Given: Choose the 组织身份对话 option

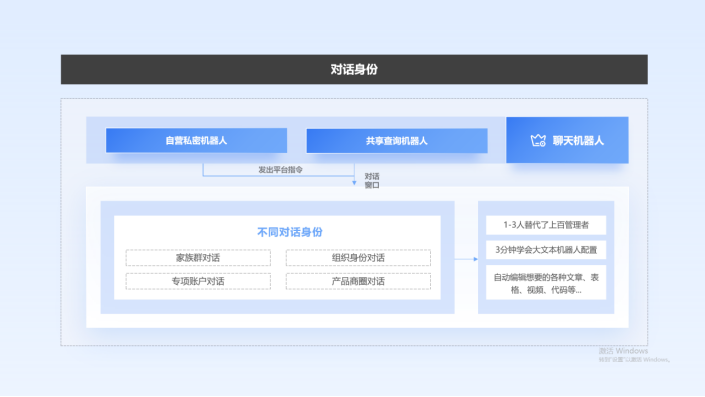Looking at the screenshot, I should point(358,258).
